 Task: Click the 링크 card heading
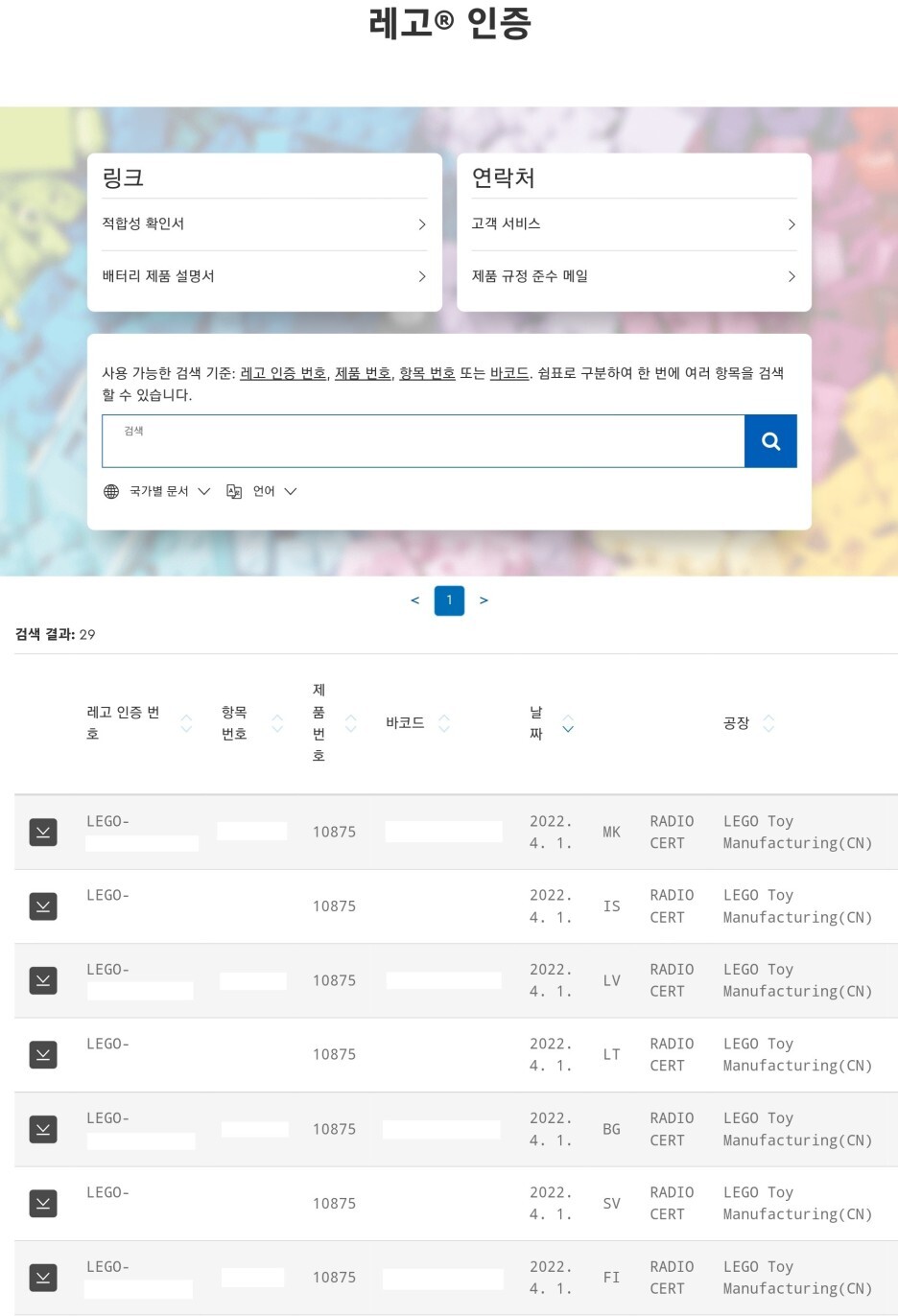click(x=123, y=177)
